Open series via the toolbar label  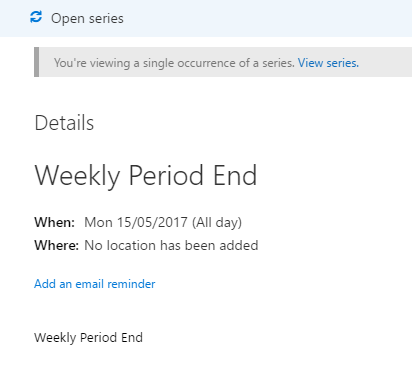[x=87, y=19]
